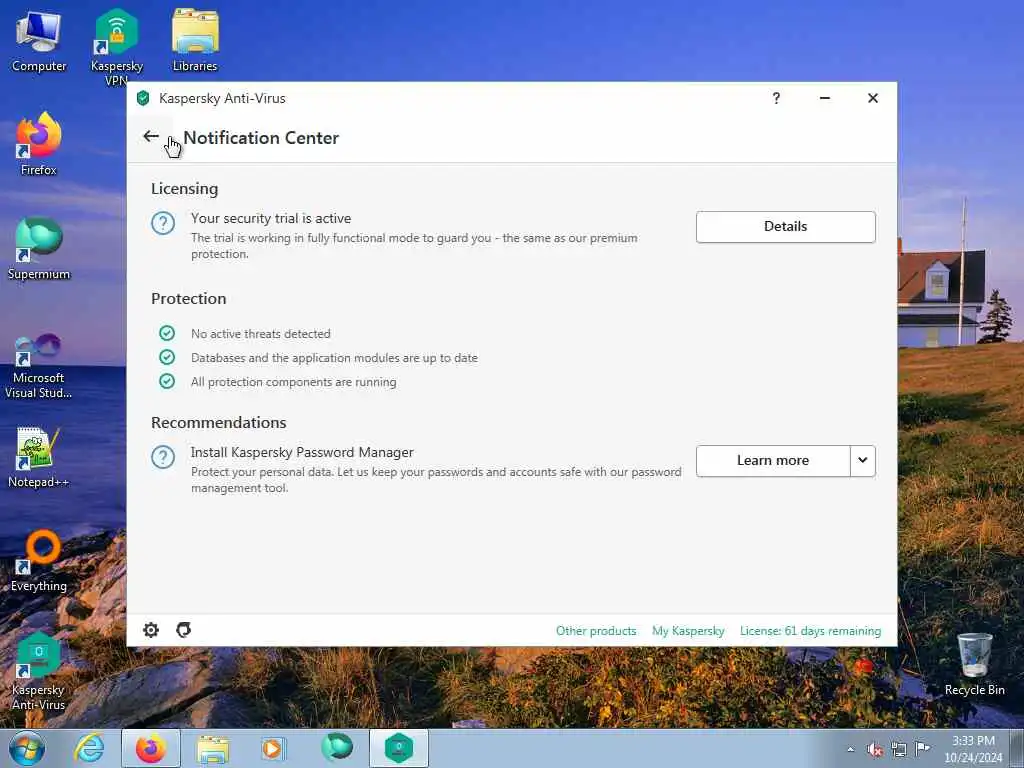Click License: 61 days remaining link
1024x768 pixels.
click(810, 631)
